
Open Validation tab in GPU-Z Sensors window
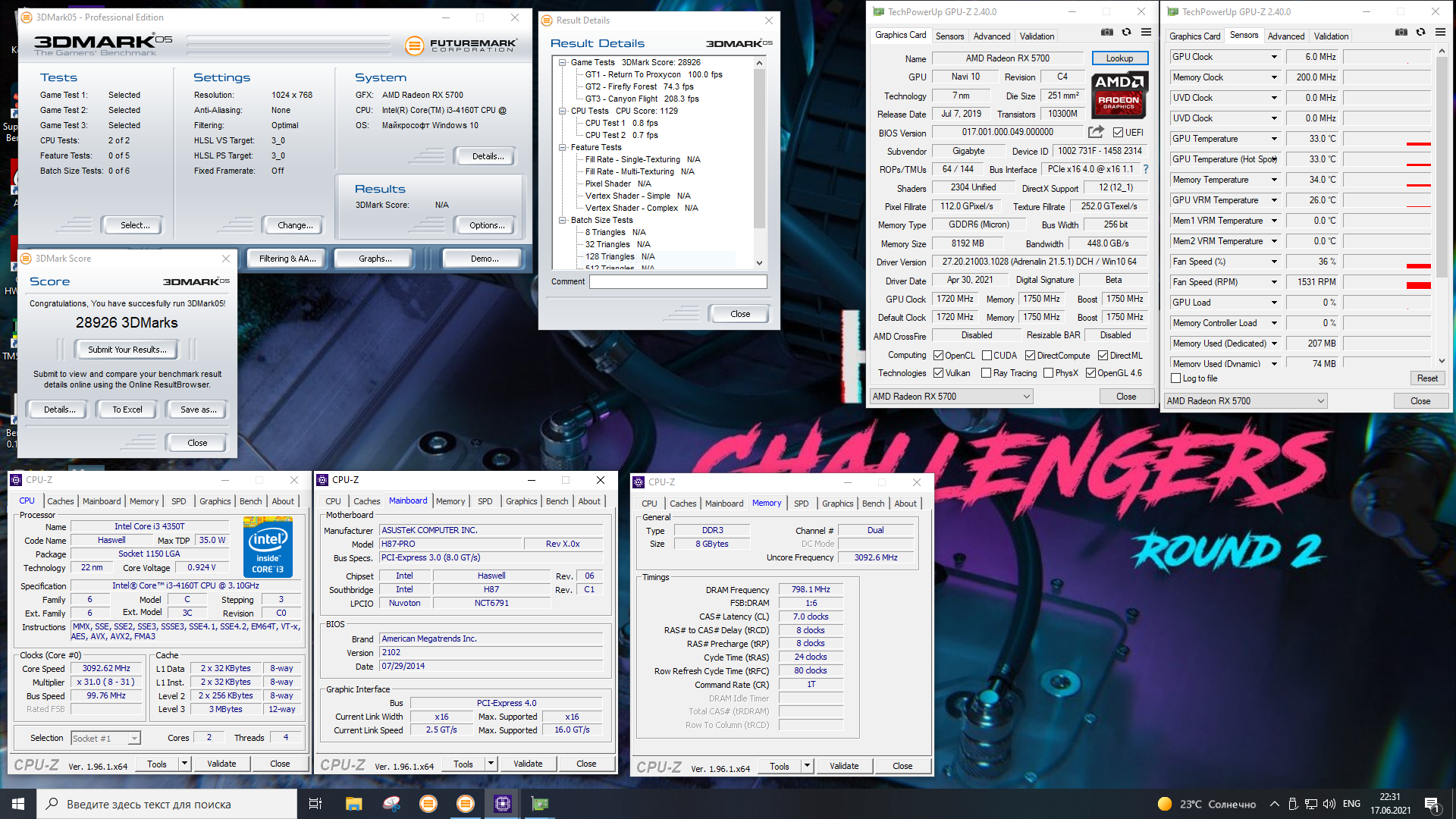(1331, 36)
